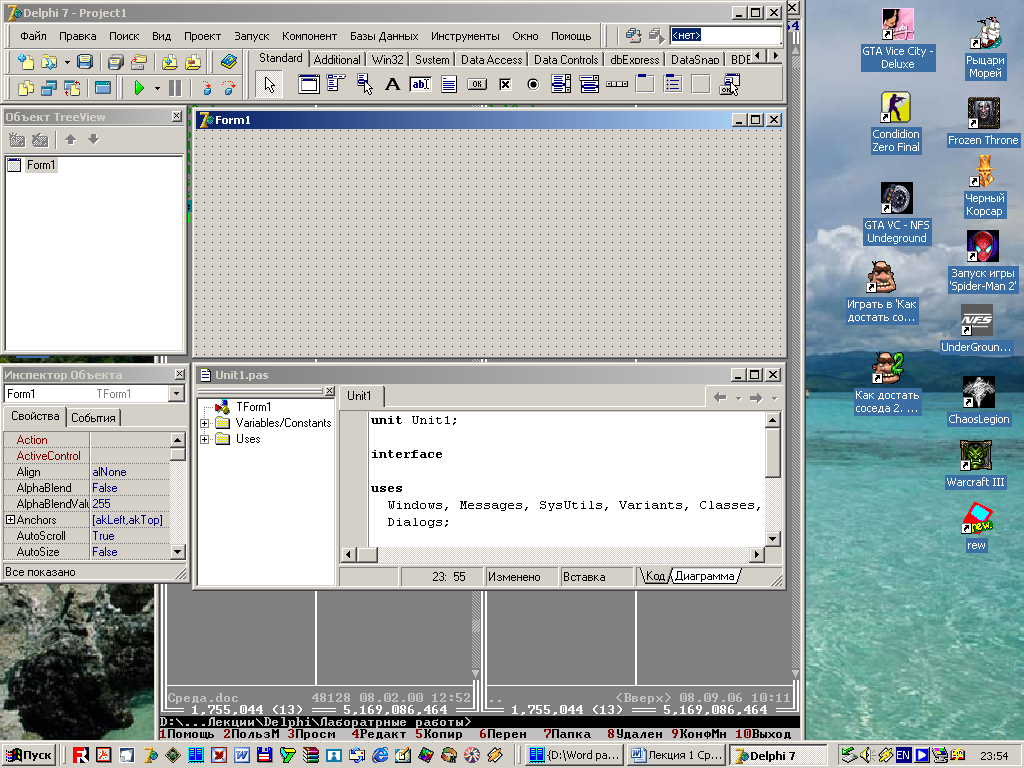Open the Run button dropdown arrow
This screenshot has width=1024, height=768.
tap(157, 88)
